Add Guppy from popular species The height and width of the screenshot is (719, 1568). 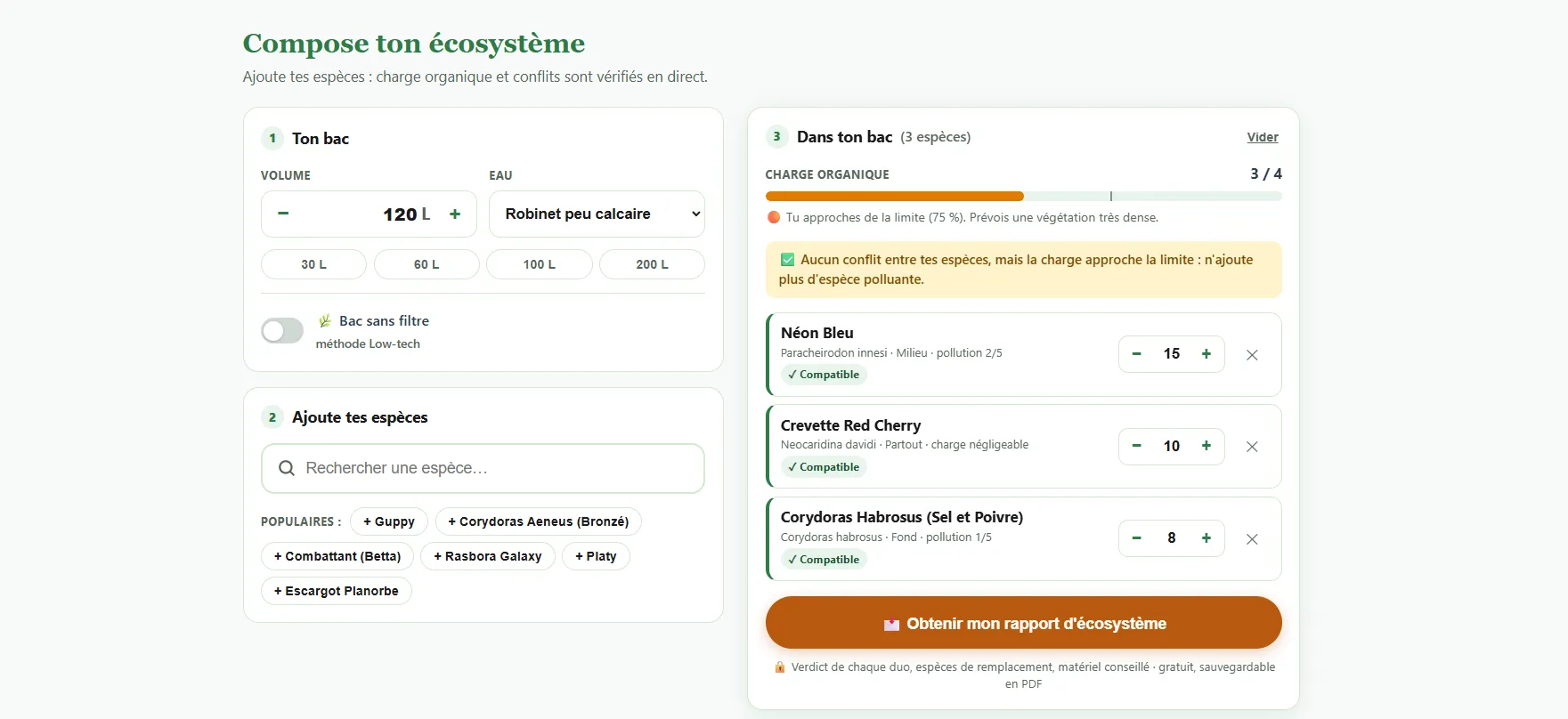[x=389, y=521]
